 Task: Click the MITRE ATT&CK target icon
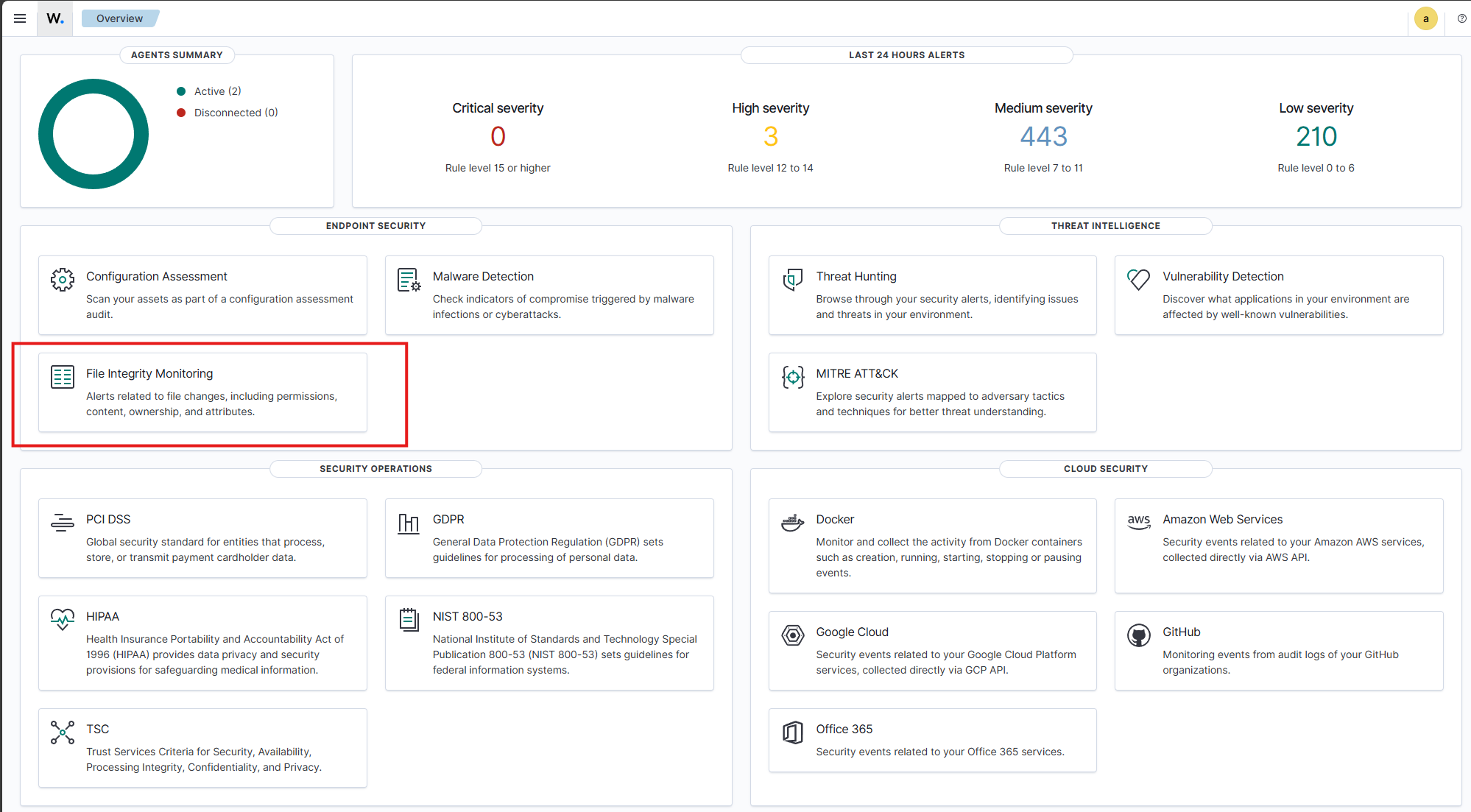pyautogui.click(x=792, y=377)
